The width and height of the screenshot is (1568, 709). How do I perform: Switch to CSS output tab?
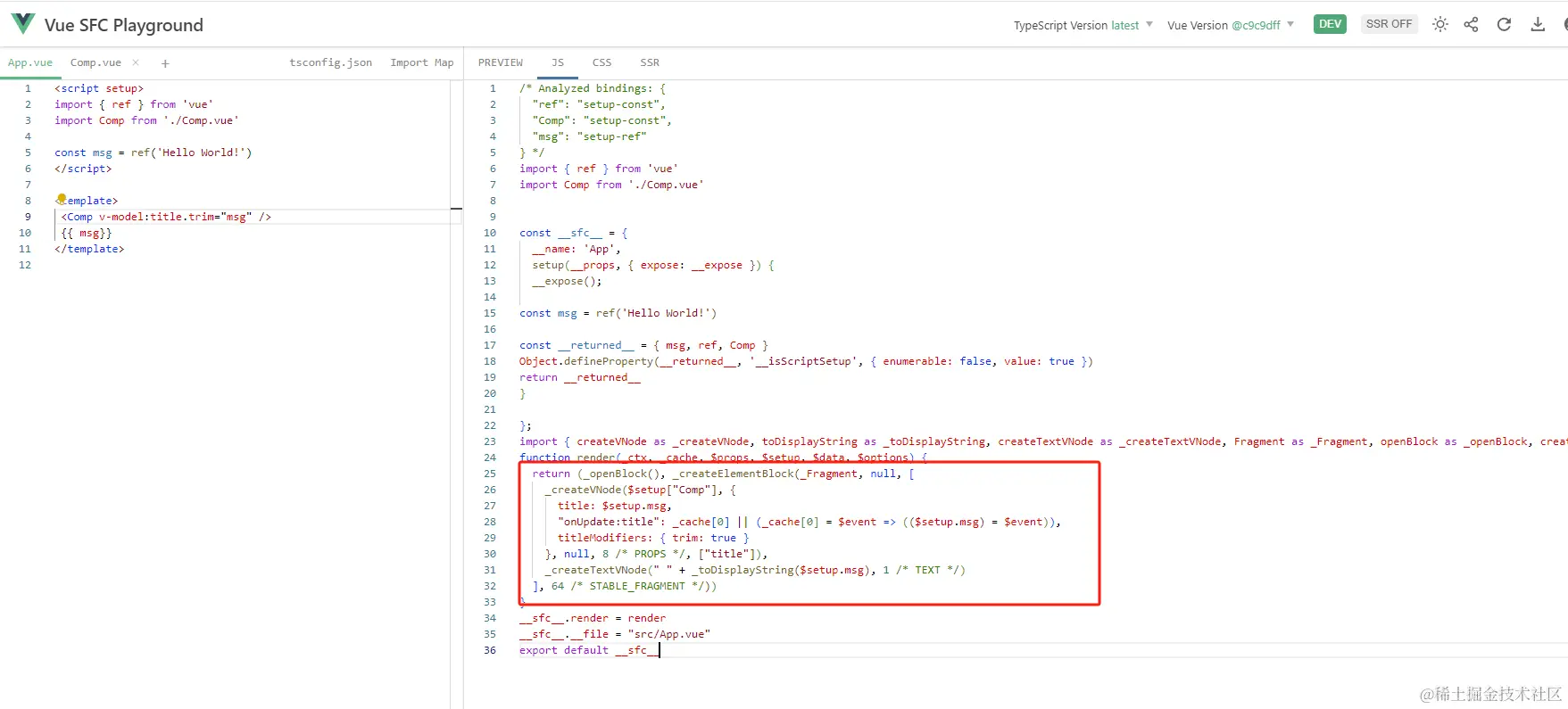602,62
